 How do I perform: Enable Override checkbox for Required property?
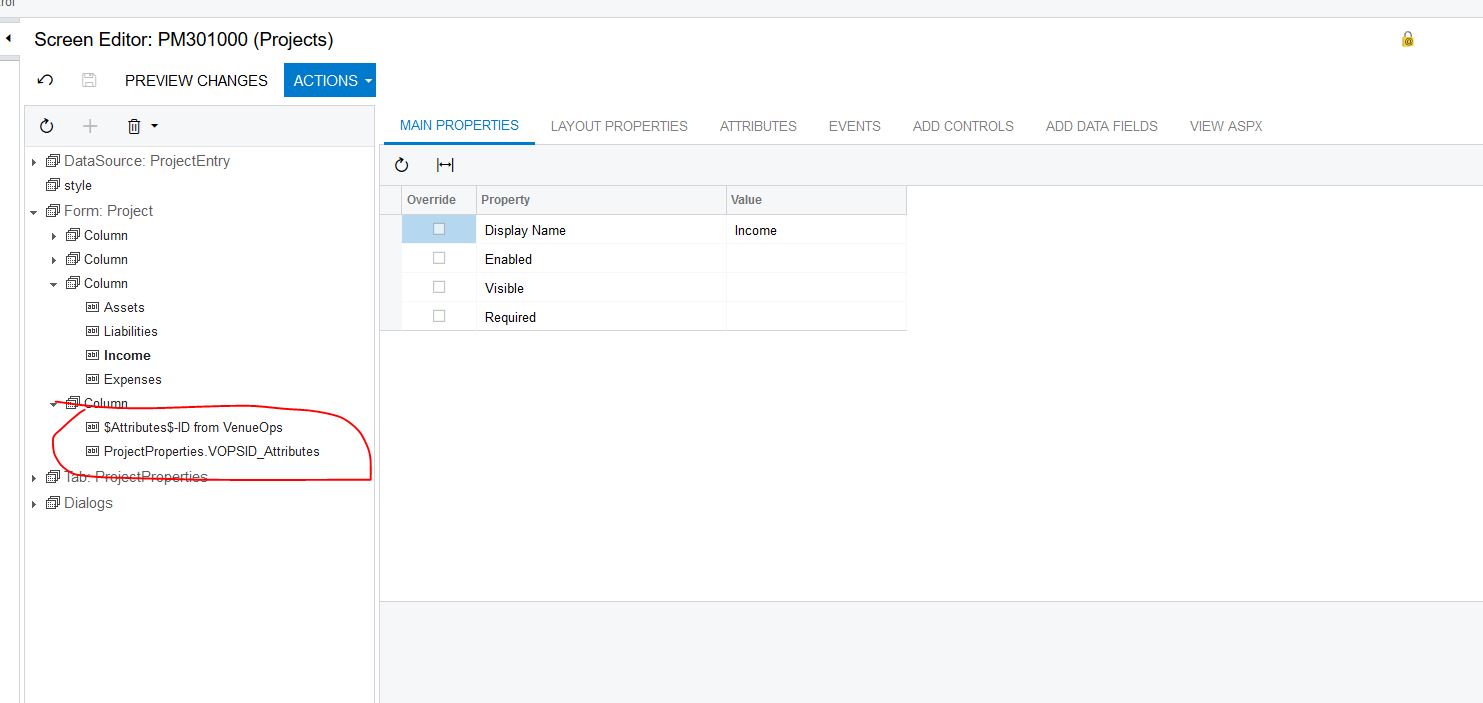[x=439, y=316]
